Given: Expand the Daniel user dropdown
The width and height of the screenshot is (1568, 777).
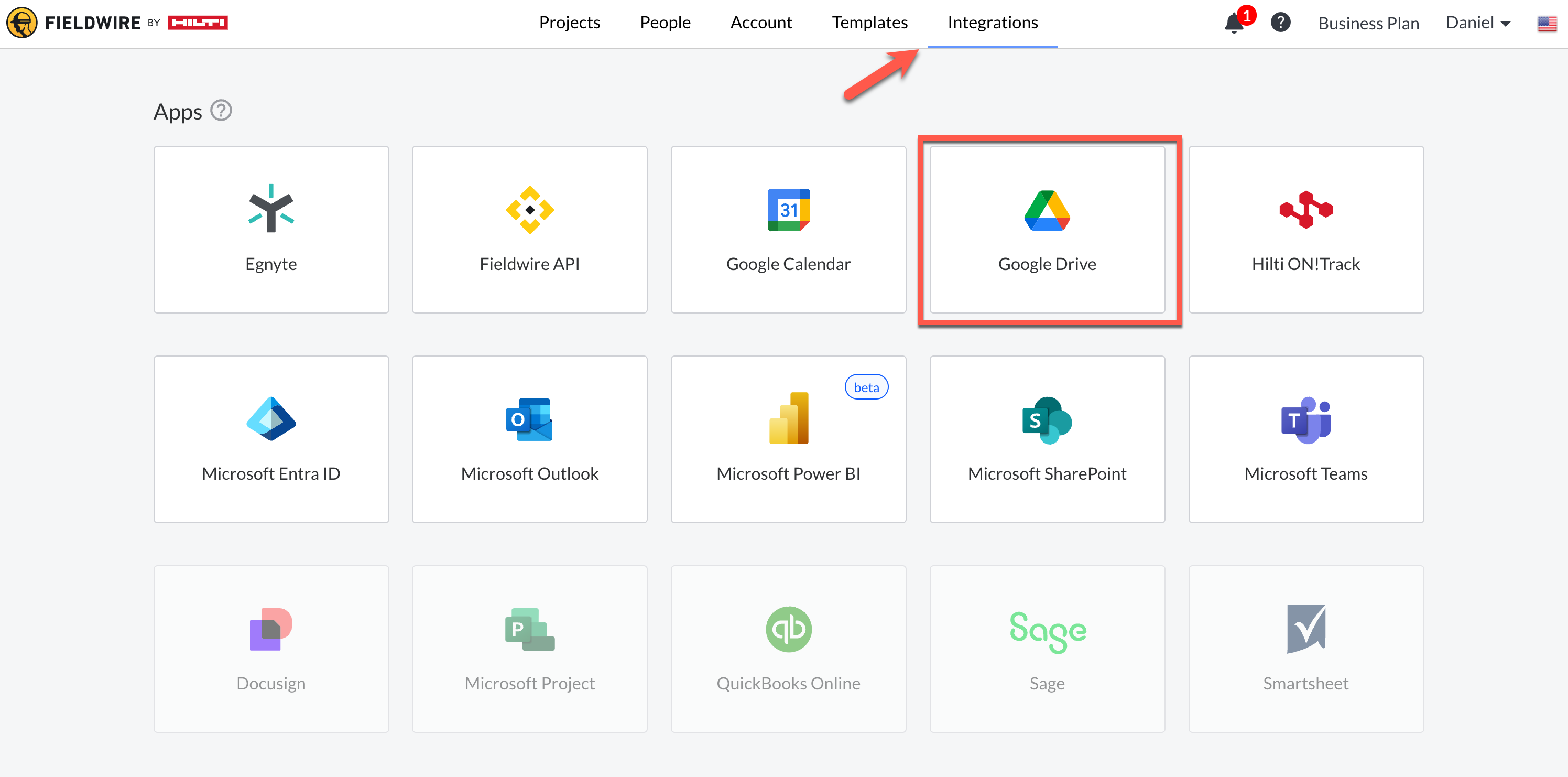Looking at the screenshot, I should 1478,23.
